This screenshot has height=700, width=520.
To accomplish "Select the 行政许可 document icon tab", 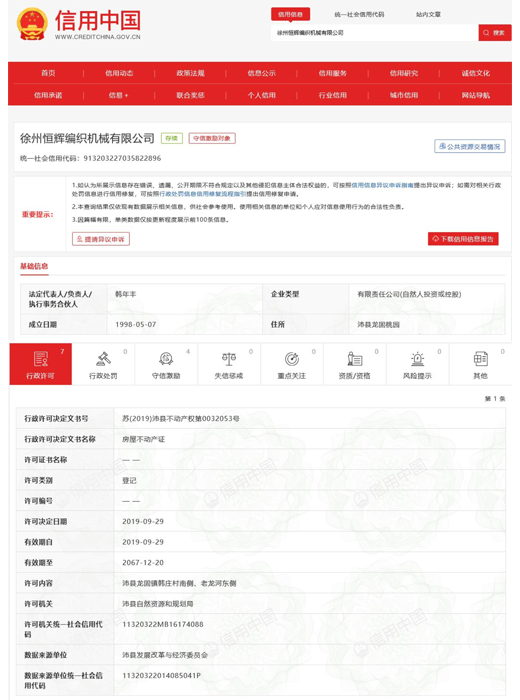I will (x=41, y=364).
